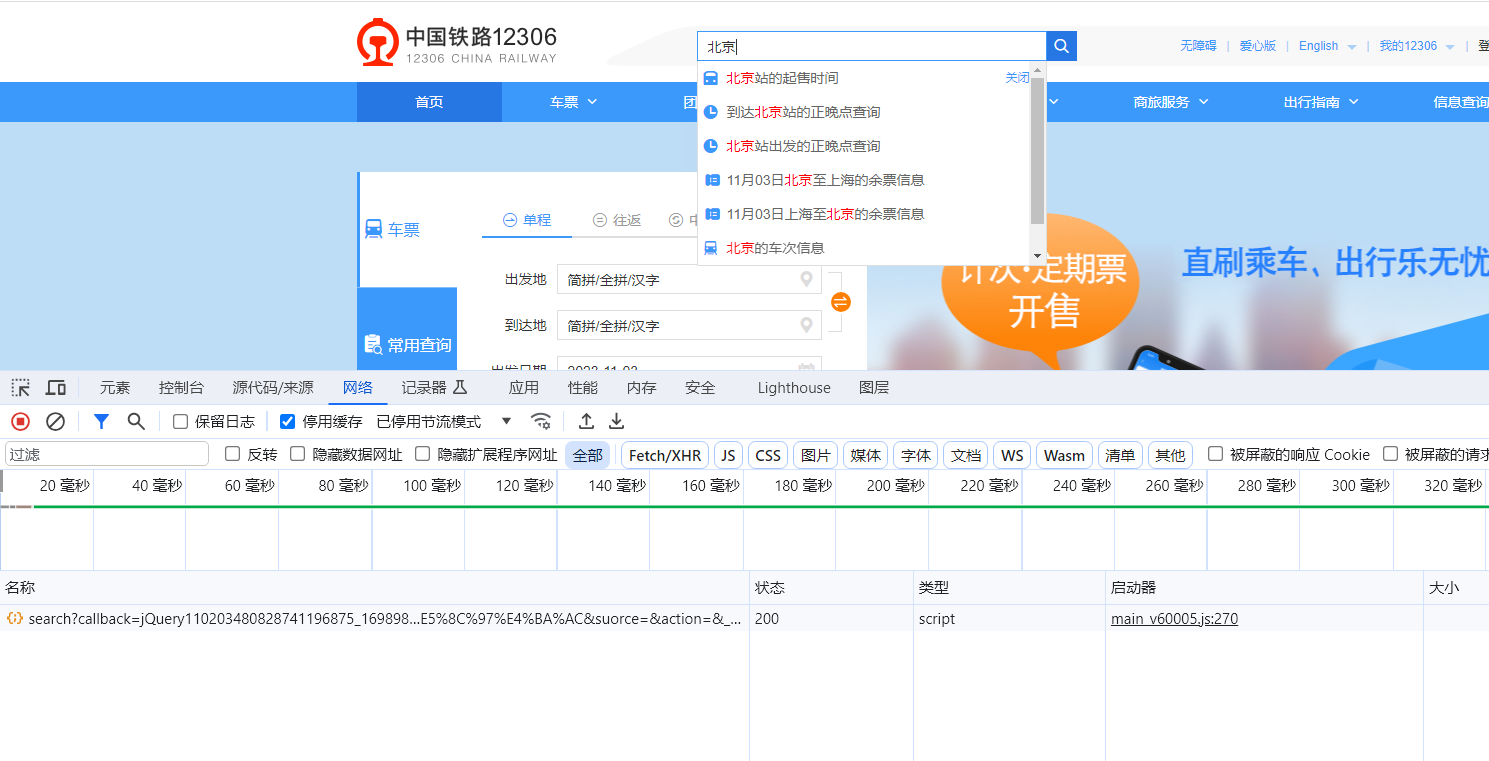Click the network filter funnel icon
The width and height of the screenshot is (1489, 761).
101,422
